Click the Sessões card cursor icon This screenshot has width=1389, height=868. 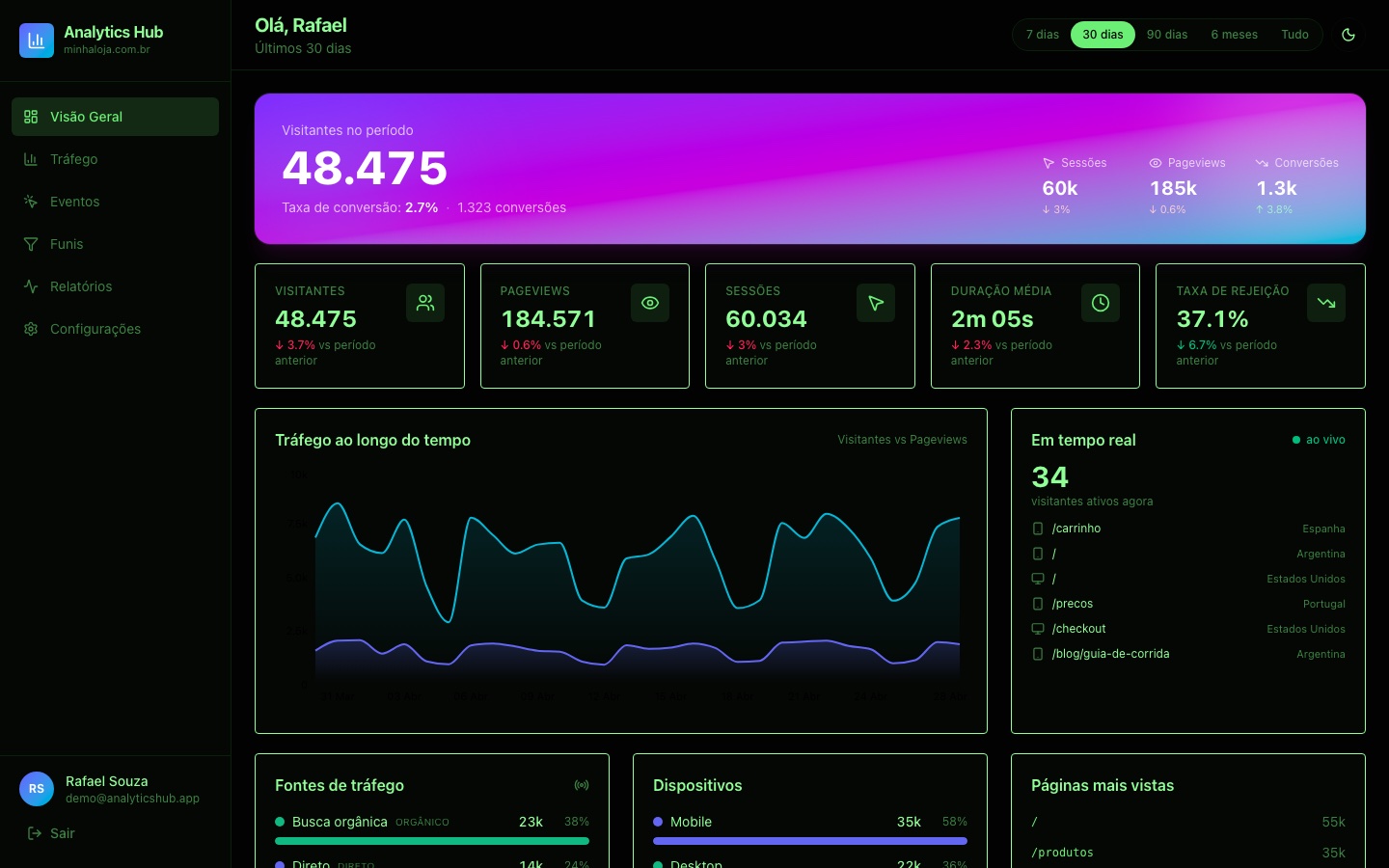876,303
